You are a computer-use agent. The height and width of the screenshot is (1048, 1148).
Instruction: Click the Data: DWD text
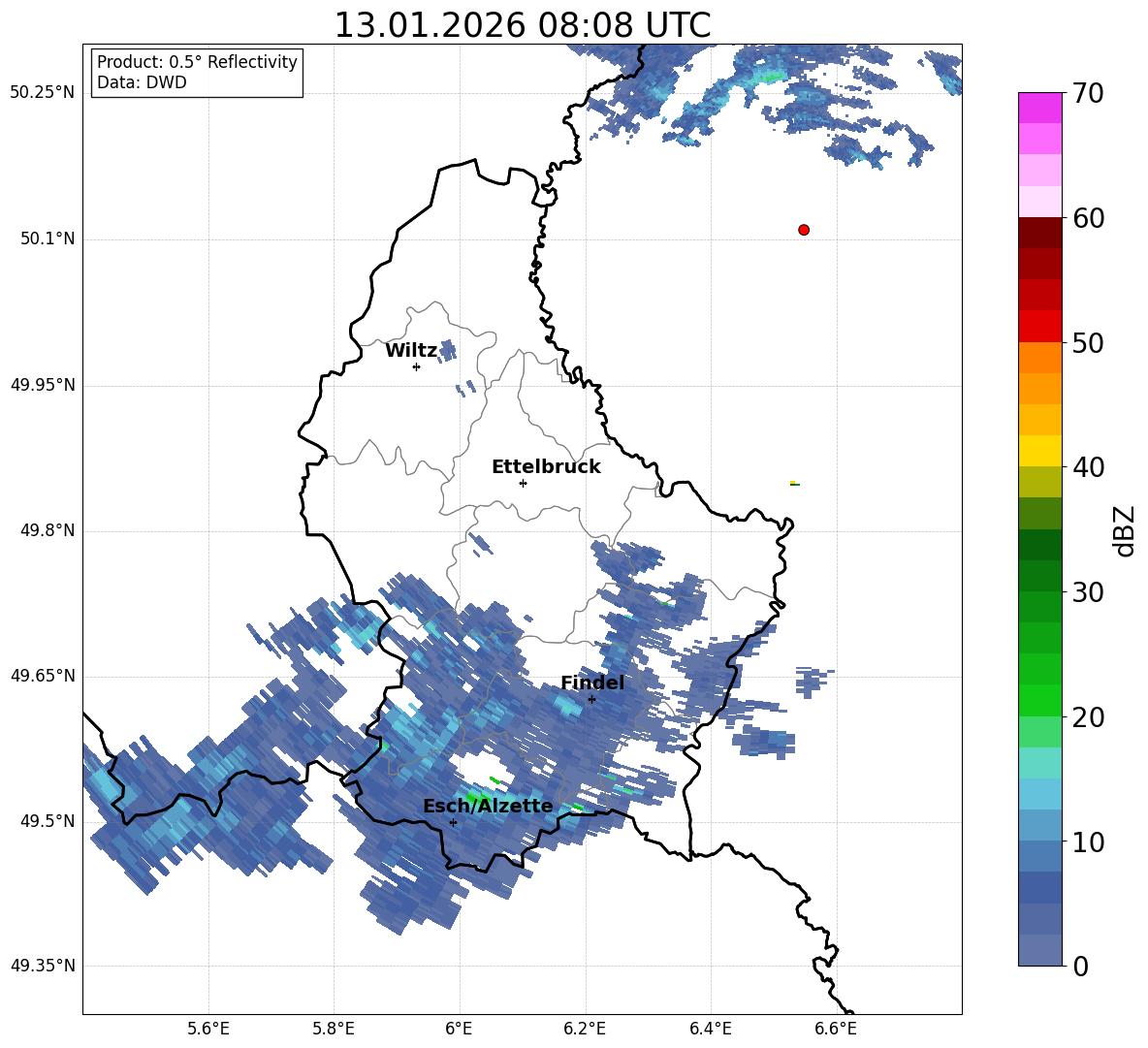tap(142, 82)
